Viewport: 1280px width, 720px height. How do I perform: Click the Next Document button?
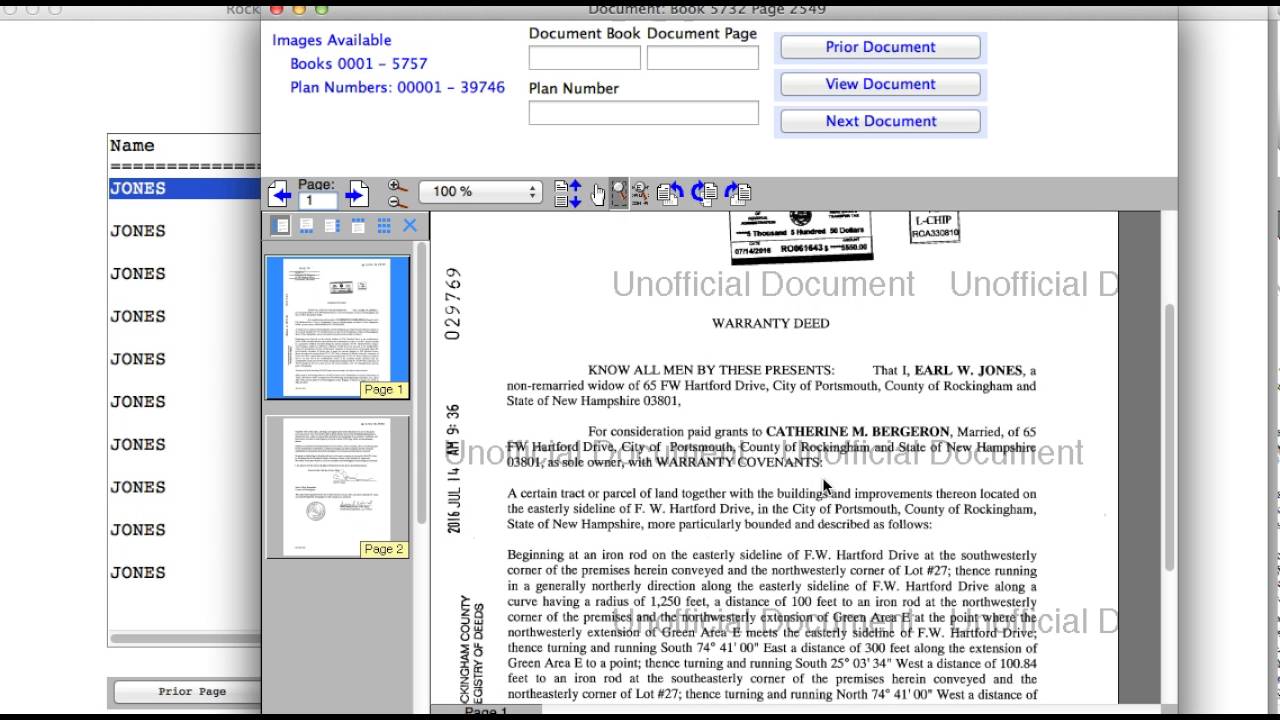[880, 121]
